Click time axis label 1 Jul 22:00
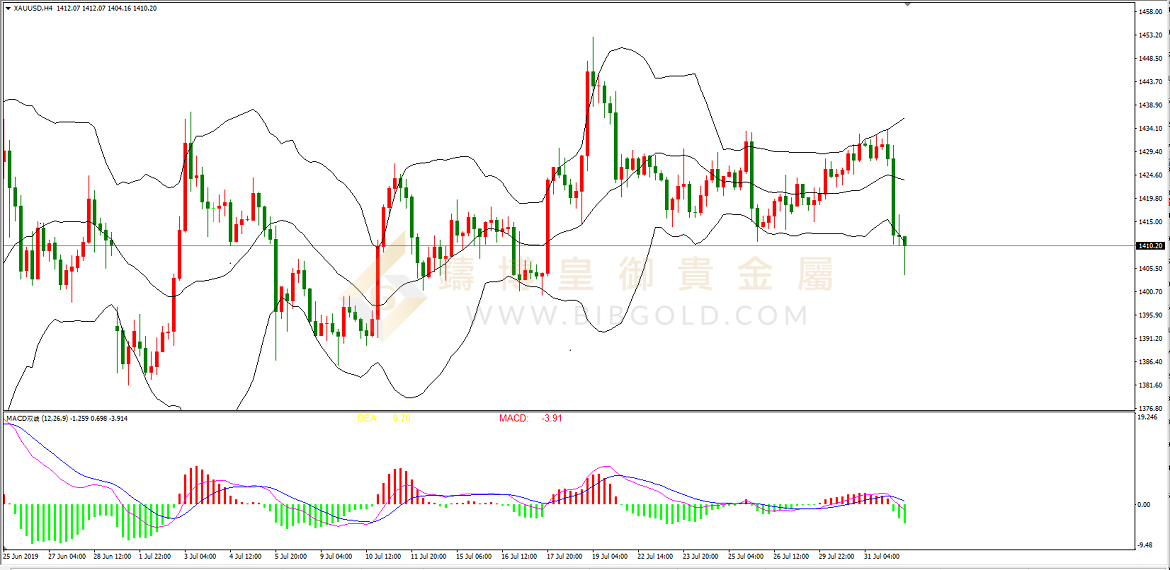The width and height of the screenshot is (1170, 570). 156,556
